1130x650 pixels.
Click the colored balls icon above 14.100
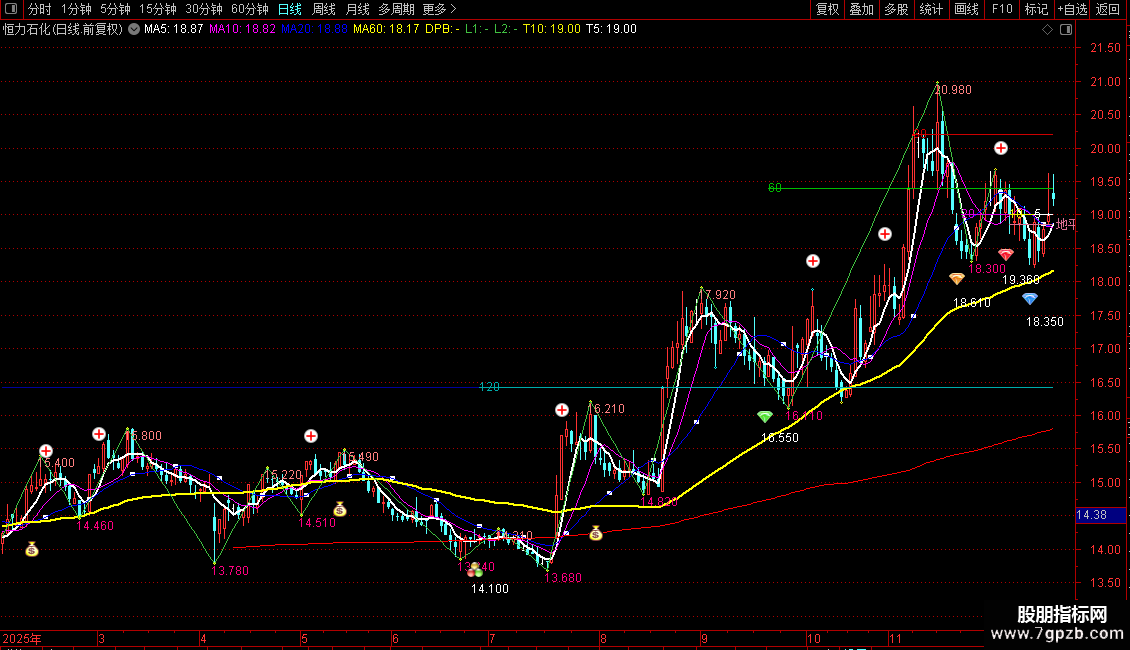[476, 571]
